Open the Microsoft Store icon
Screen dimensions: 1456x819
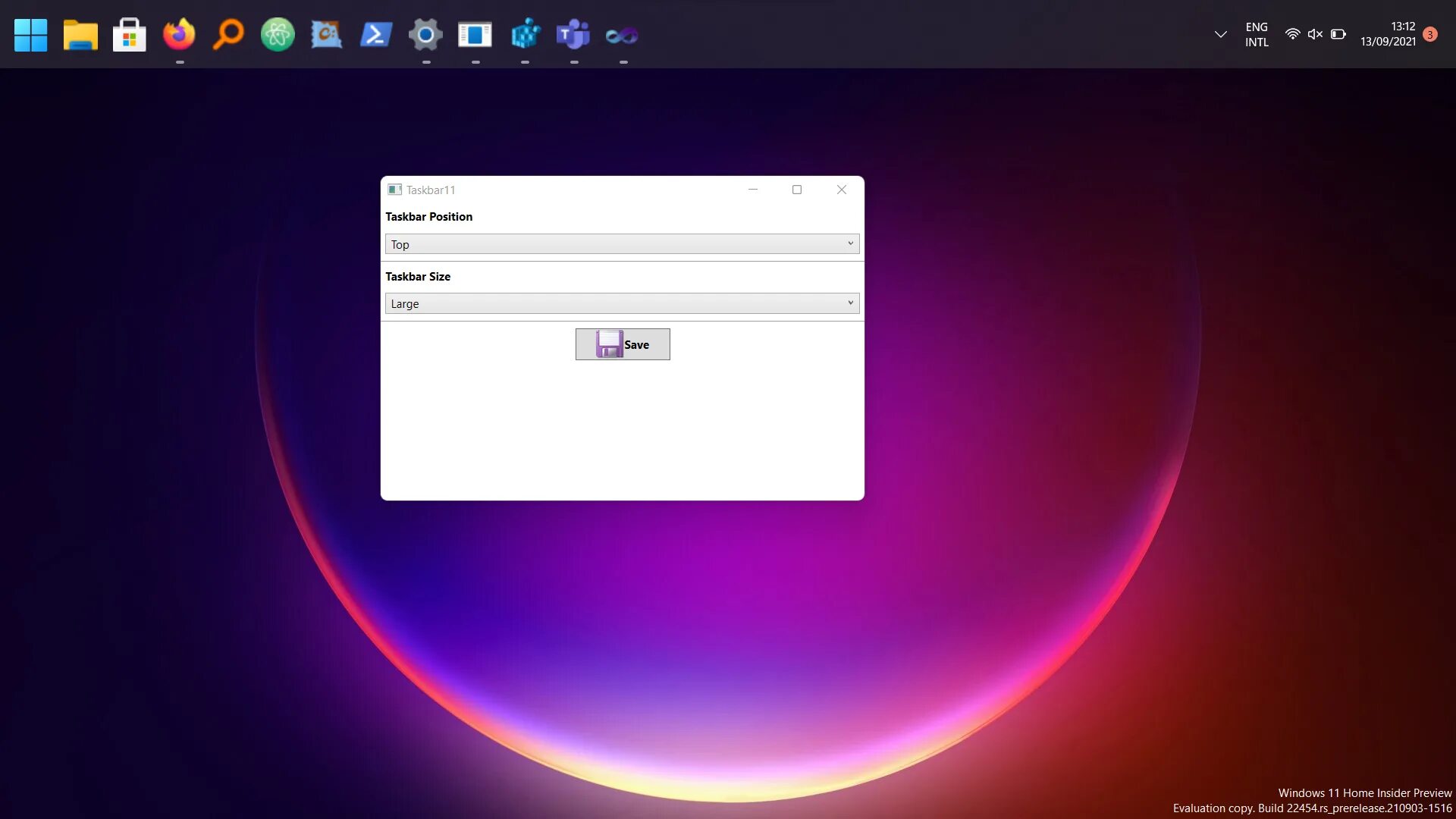(130, 35)
